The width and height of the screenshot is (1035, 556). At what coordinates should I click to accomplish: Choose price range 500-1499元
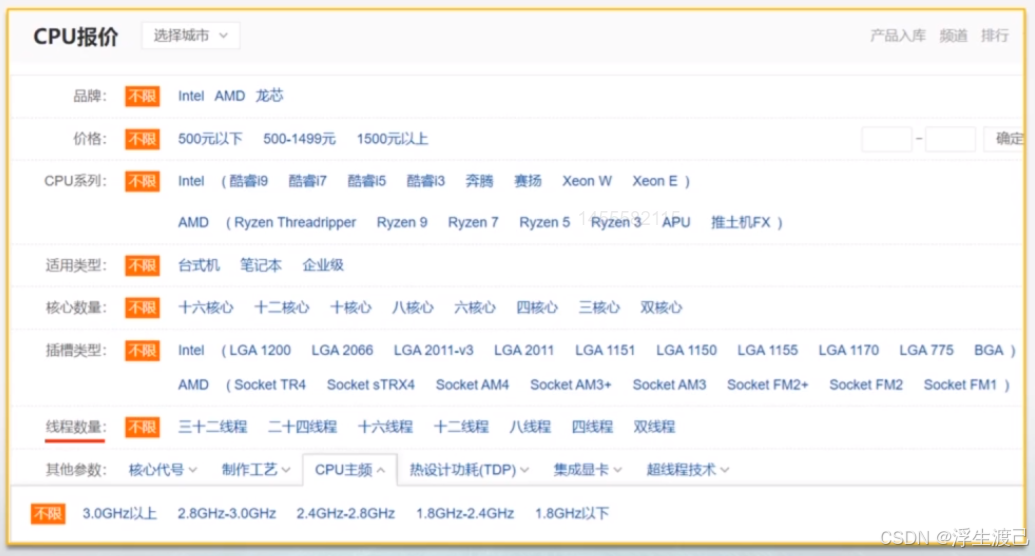tap(300, 139)
